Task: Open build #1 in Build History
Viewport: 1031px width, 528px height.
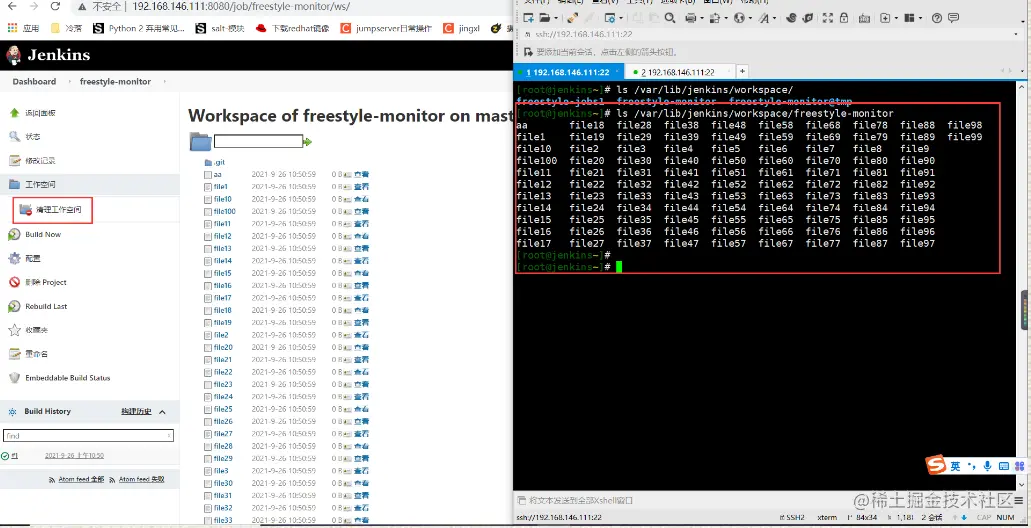Action: click(14, 456)
